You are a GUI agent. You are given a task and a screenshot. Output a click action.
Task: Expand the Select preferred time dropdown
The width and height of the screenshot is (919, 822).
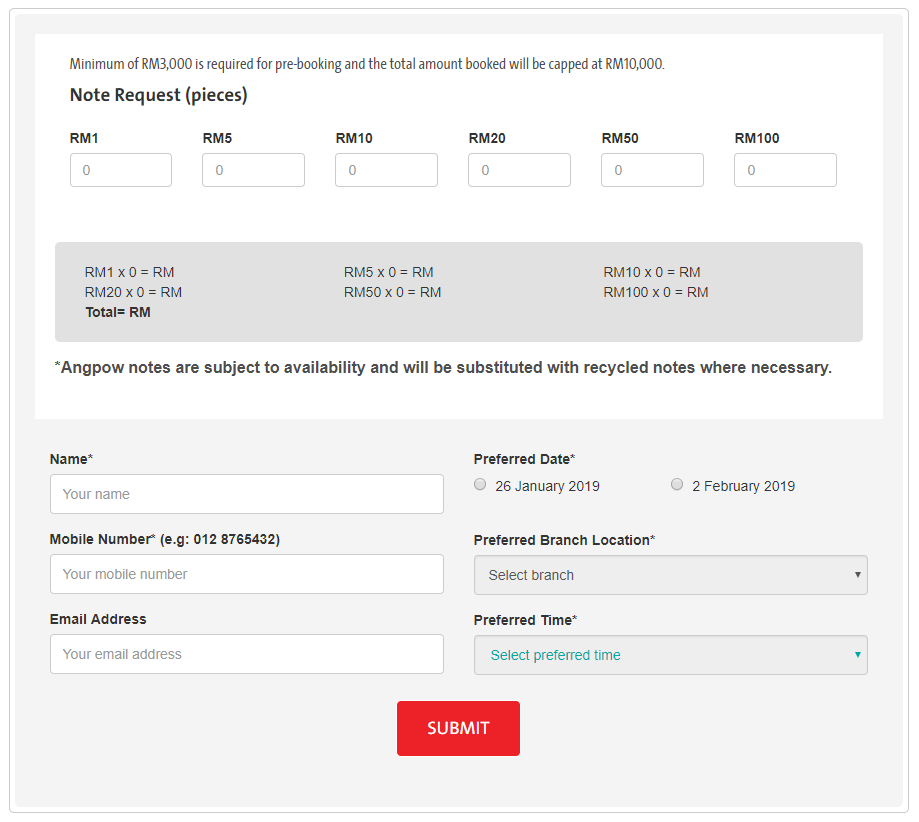[670, 655]
